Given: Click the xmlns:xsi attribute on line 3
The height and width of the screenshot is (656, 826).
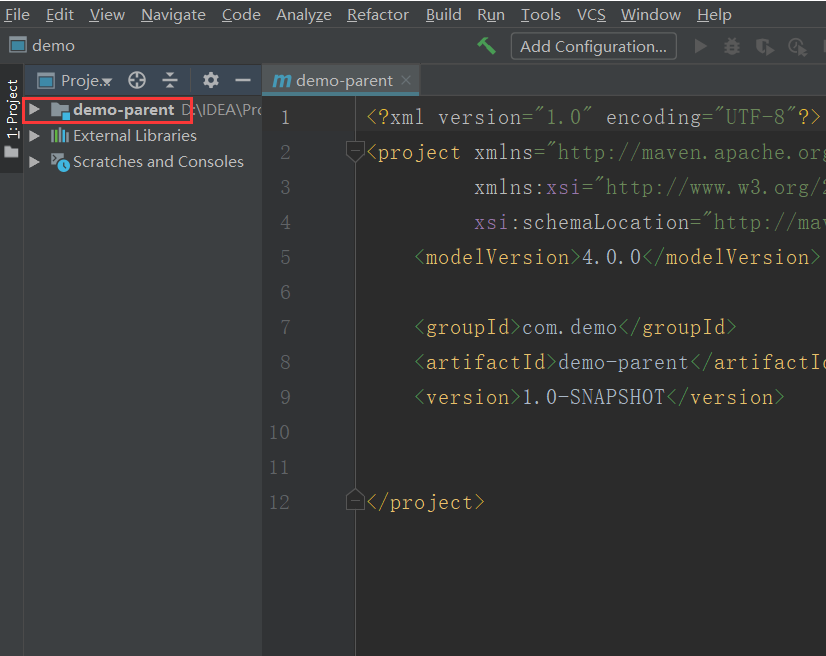Looking at the screenshot, I should click(527, 187).
